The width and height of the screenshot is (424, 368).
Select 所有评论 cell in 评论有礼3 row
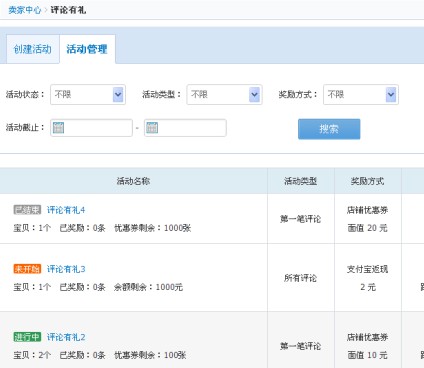coord(301,278)
